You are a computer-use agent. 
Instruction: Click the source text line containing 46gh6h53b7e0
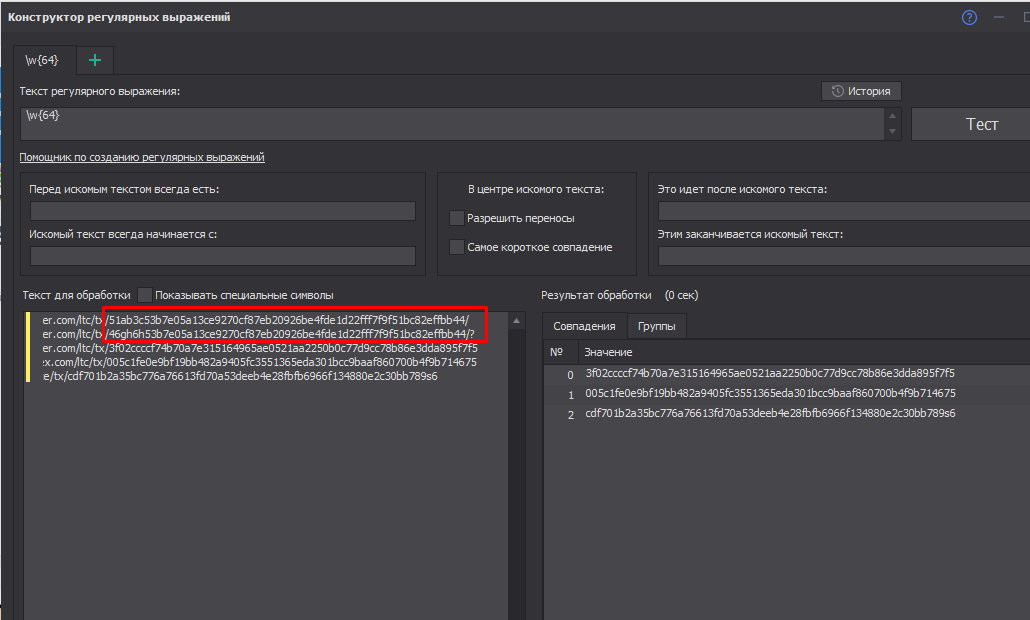pyautogui.click(x=259, y=334)
